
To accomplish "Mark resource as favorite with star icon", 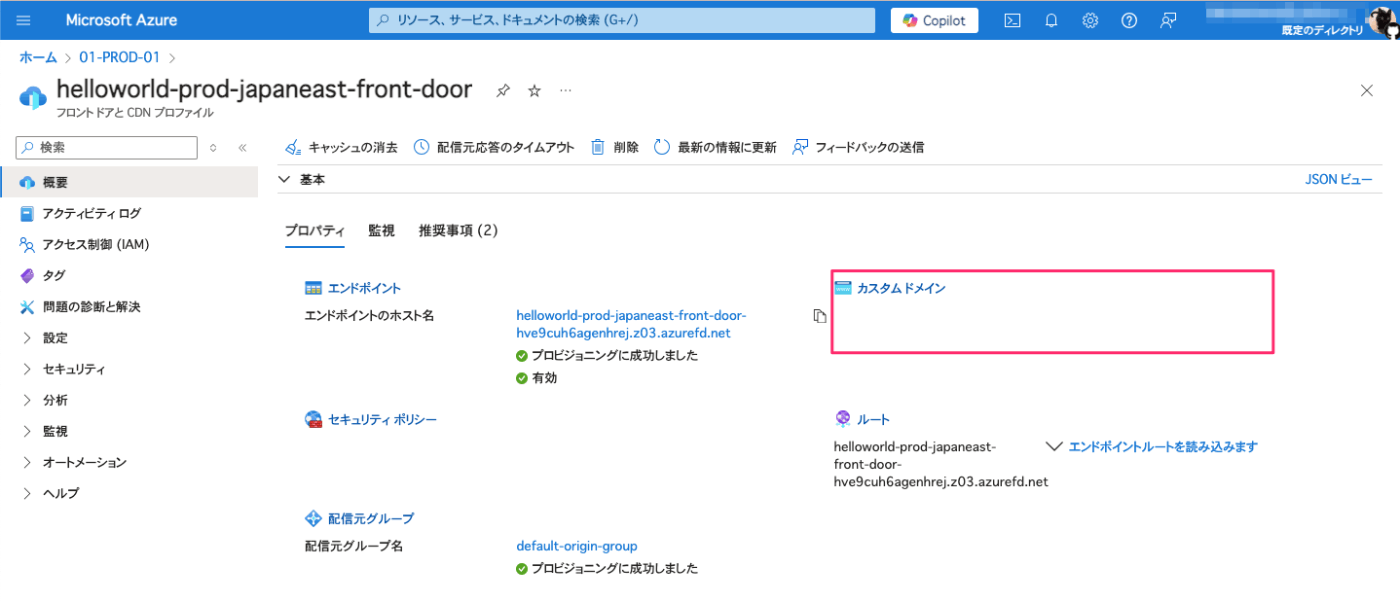I will (x=534, y=91).
